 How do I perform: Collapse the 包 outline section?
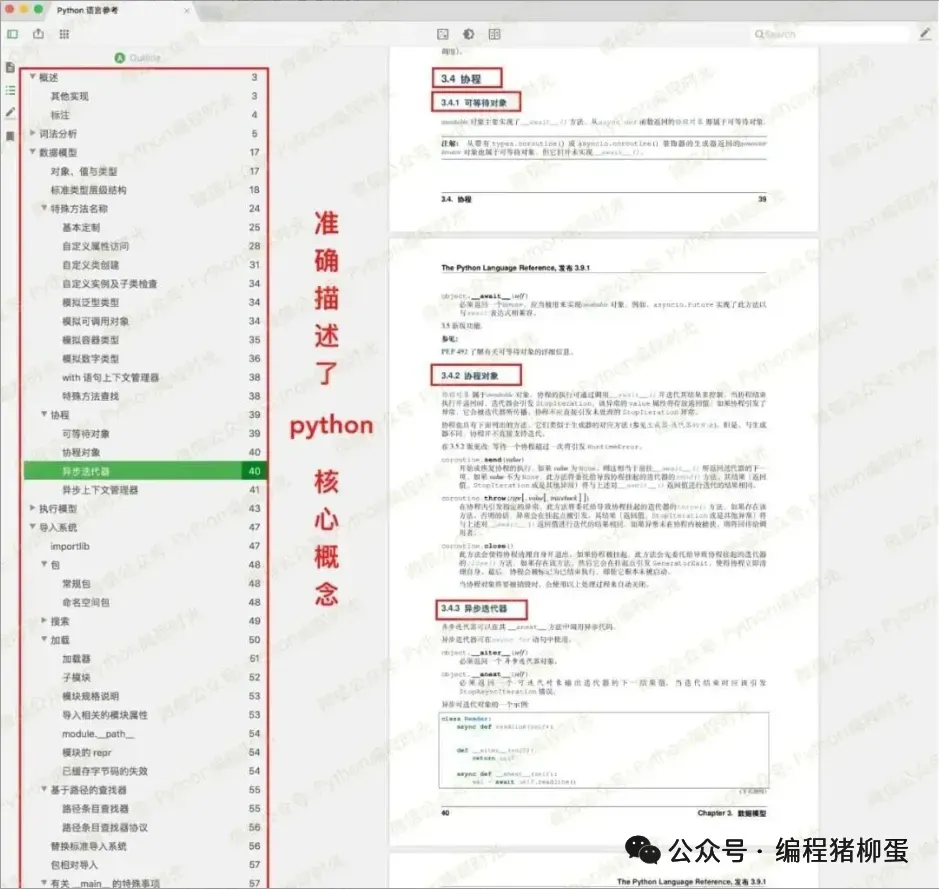[x=44, y=565]
